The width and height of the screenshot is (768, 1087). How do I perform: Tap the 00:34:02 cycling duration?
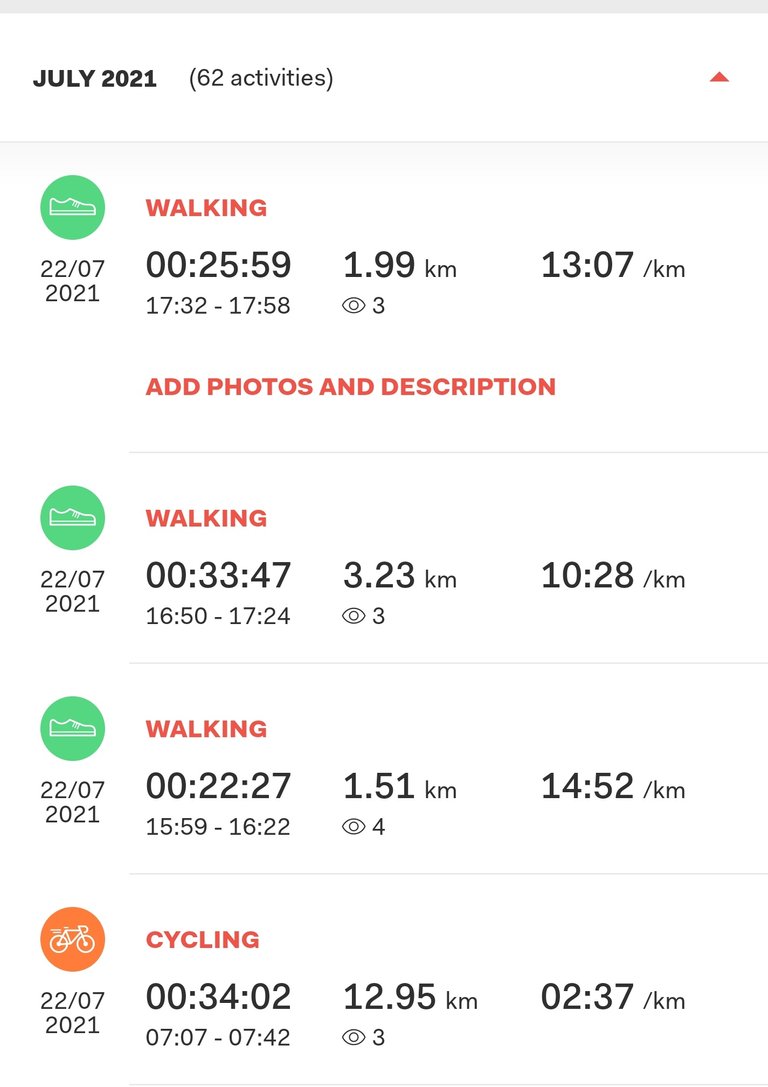[x=218, y=998]
